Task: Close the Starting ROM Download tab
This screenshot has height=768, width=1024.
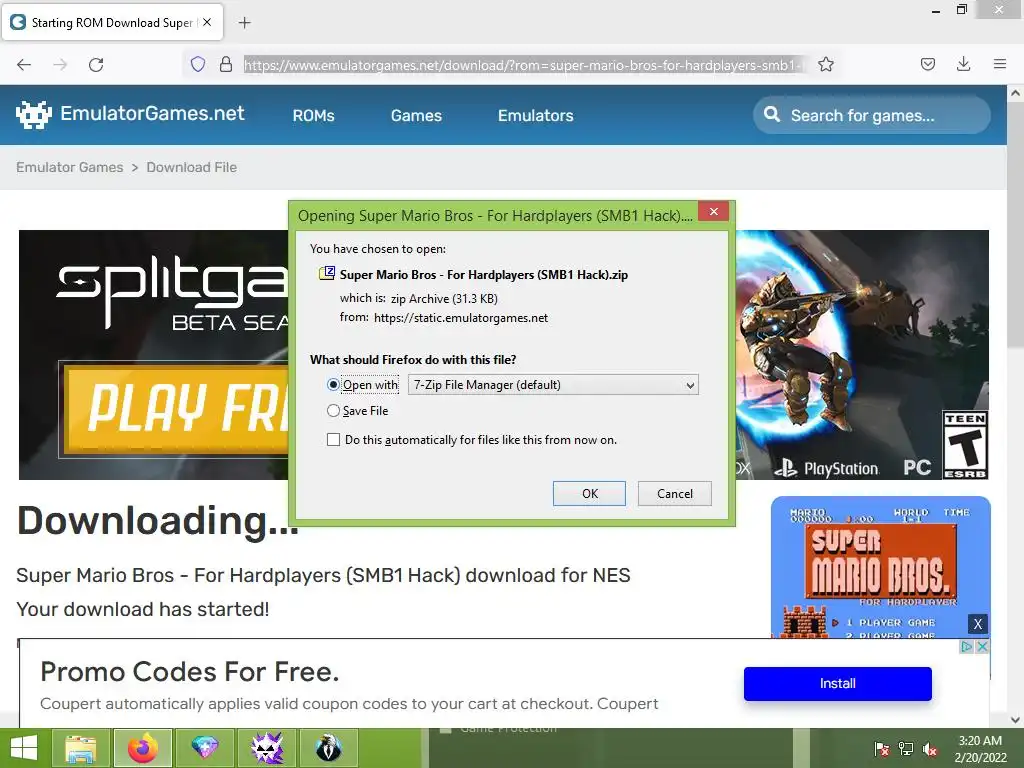Action: (x=207, y=22)
